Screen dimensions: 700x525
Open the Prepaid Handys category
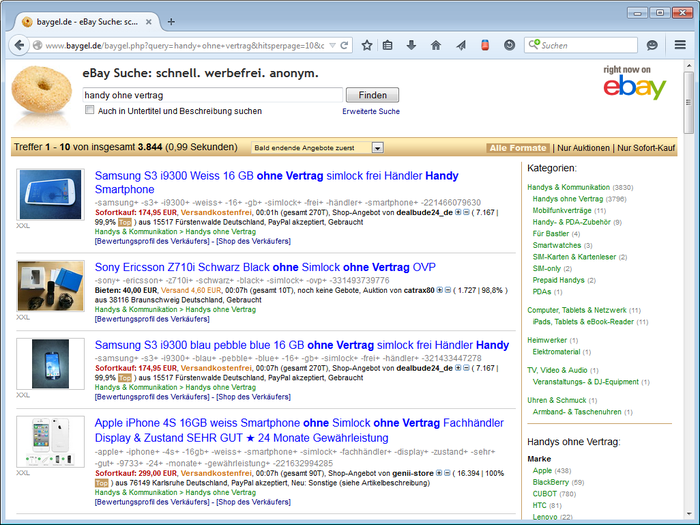pos(558,280)
